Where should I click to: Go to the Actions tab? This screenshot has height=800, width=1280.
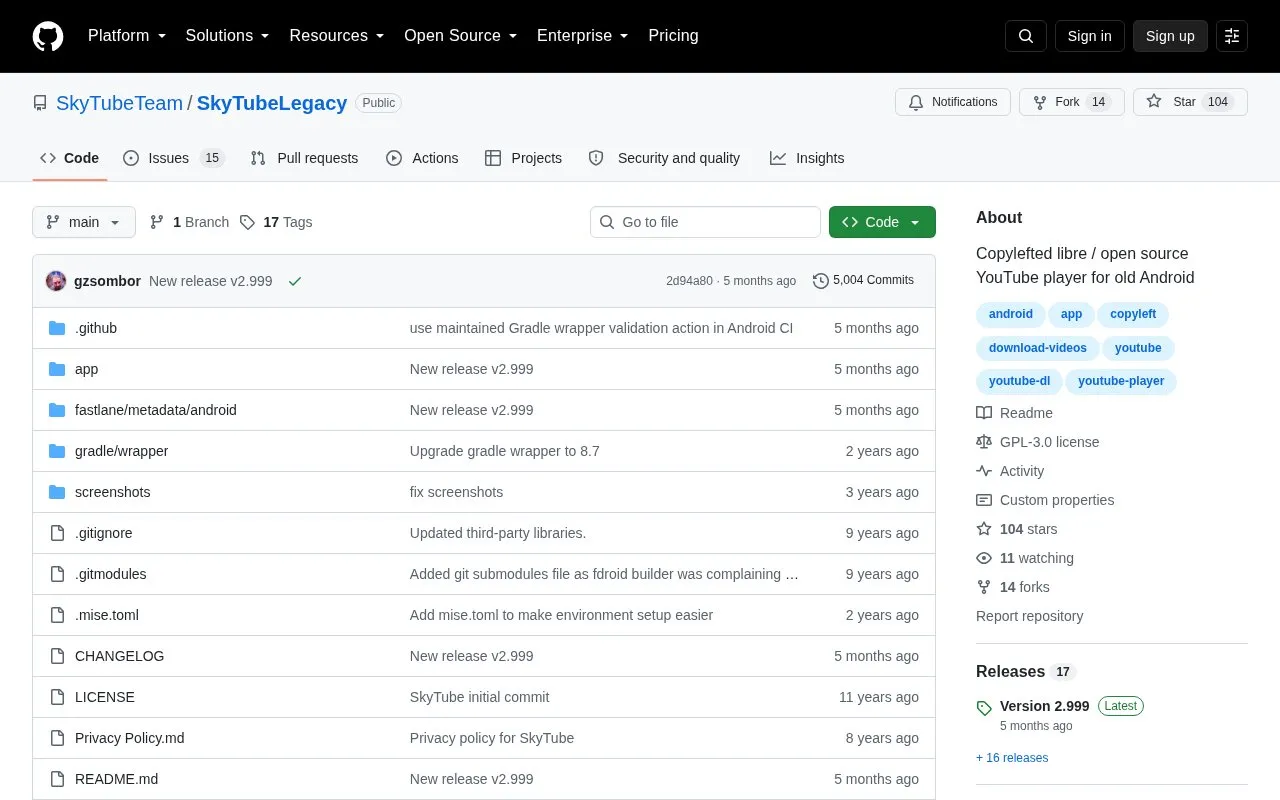pos(422,158)
